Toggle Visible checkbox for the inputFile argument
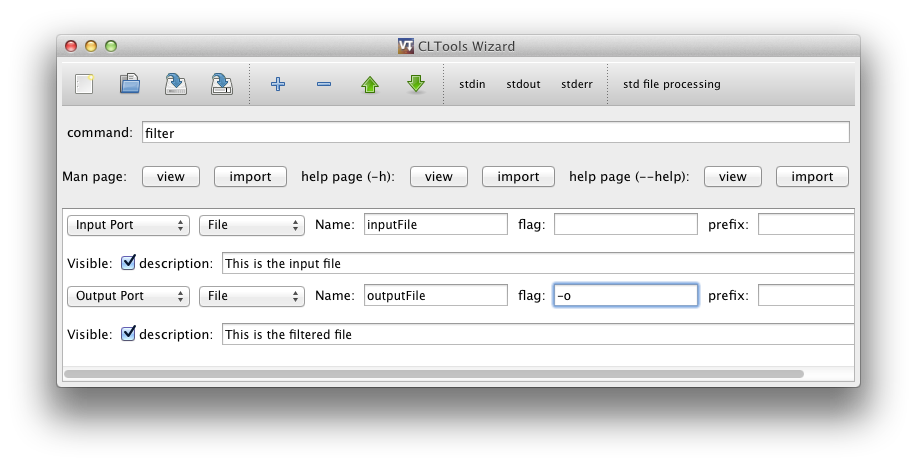 click(128, 263)
